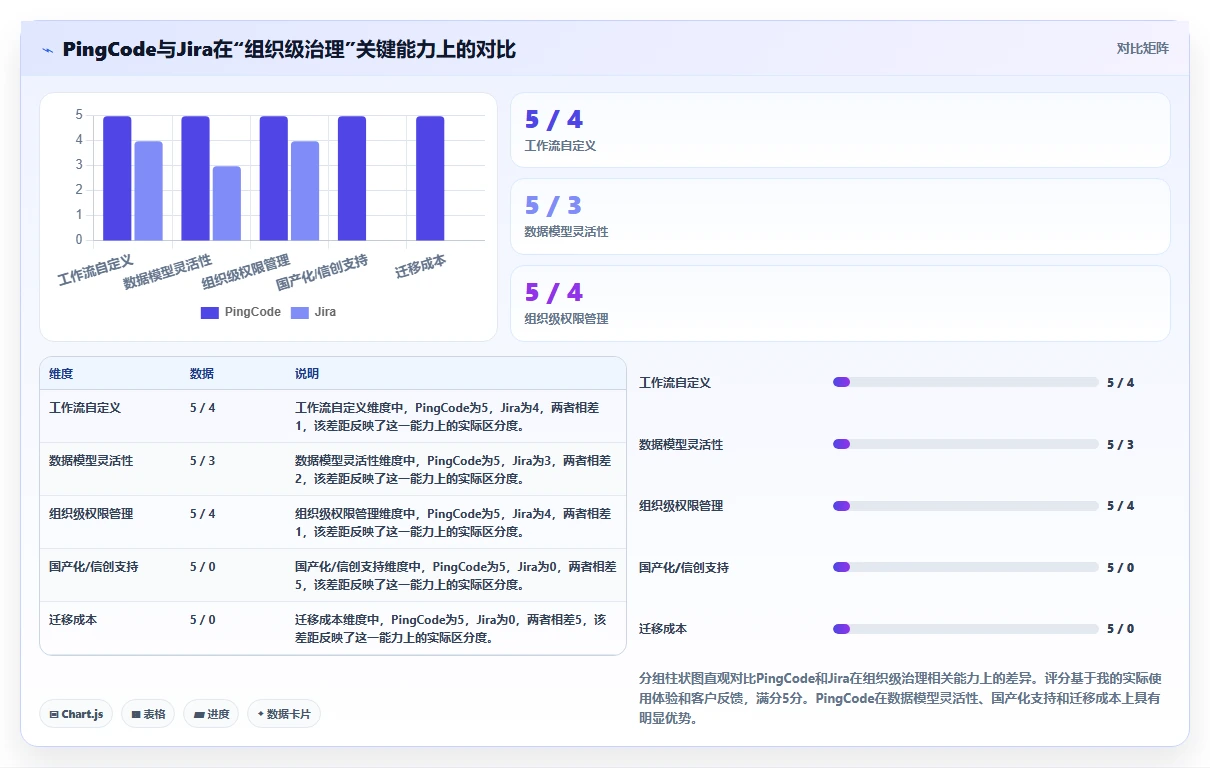1210x768 pixels.
Task: Click the 5 / 3 value beside the progress bar
Action: [x=1120, y=445]
